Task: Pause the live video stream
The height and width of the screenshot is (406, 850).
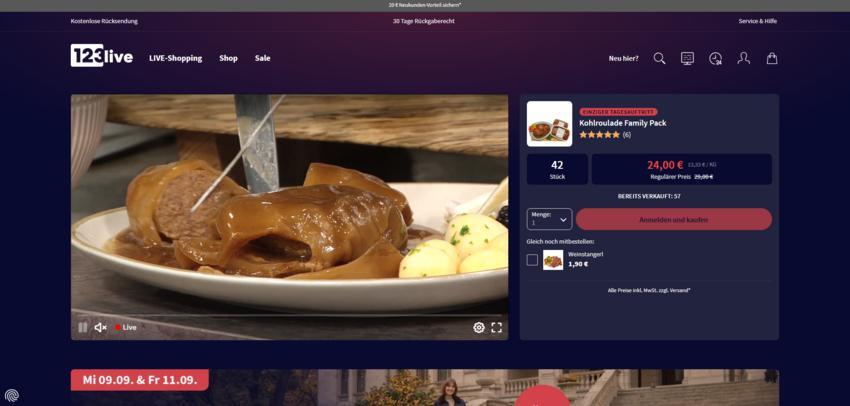Action: [x=82, y=327]
